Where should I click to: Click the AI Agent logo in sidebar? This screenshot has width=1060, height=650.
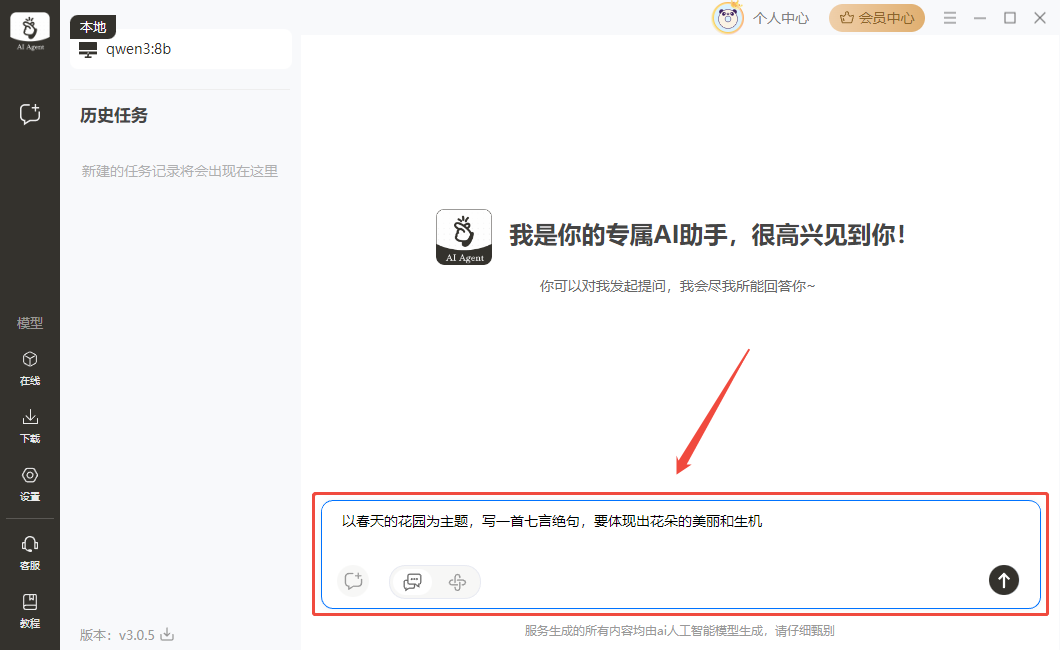(30, 32)
